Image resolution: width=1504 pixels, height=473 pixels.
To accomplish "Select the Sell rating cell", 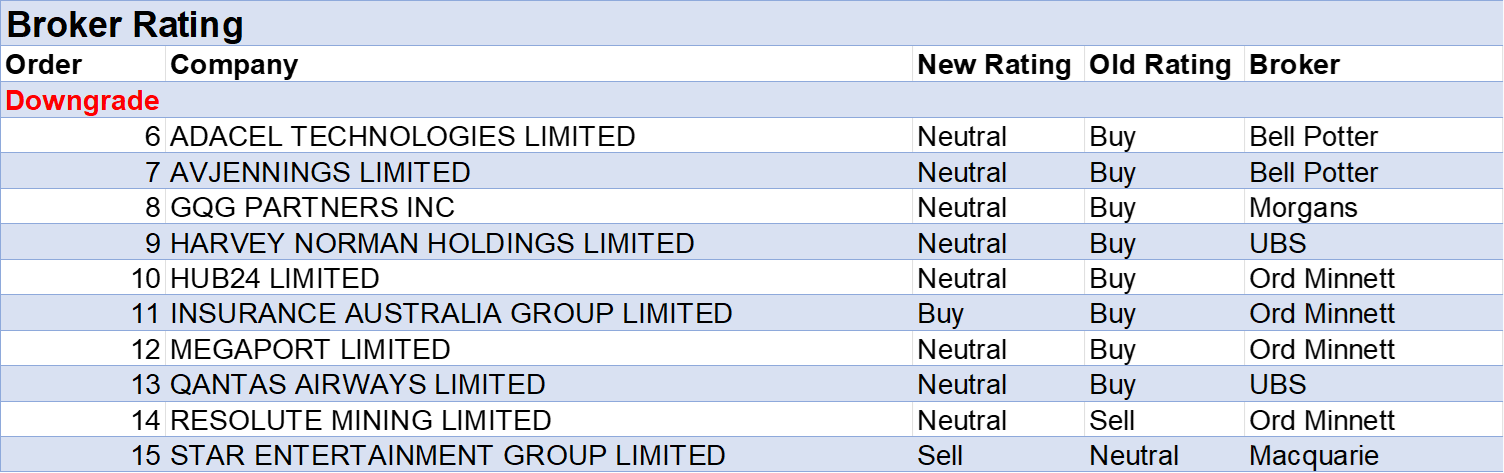I will 940,457.
